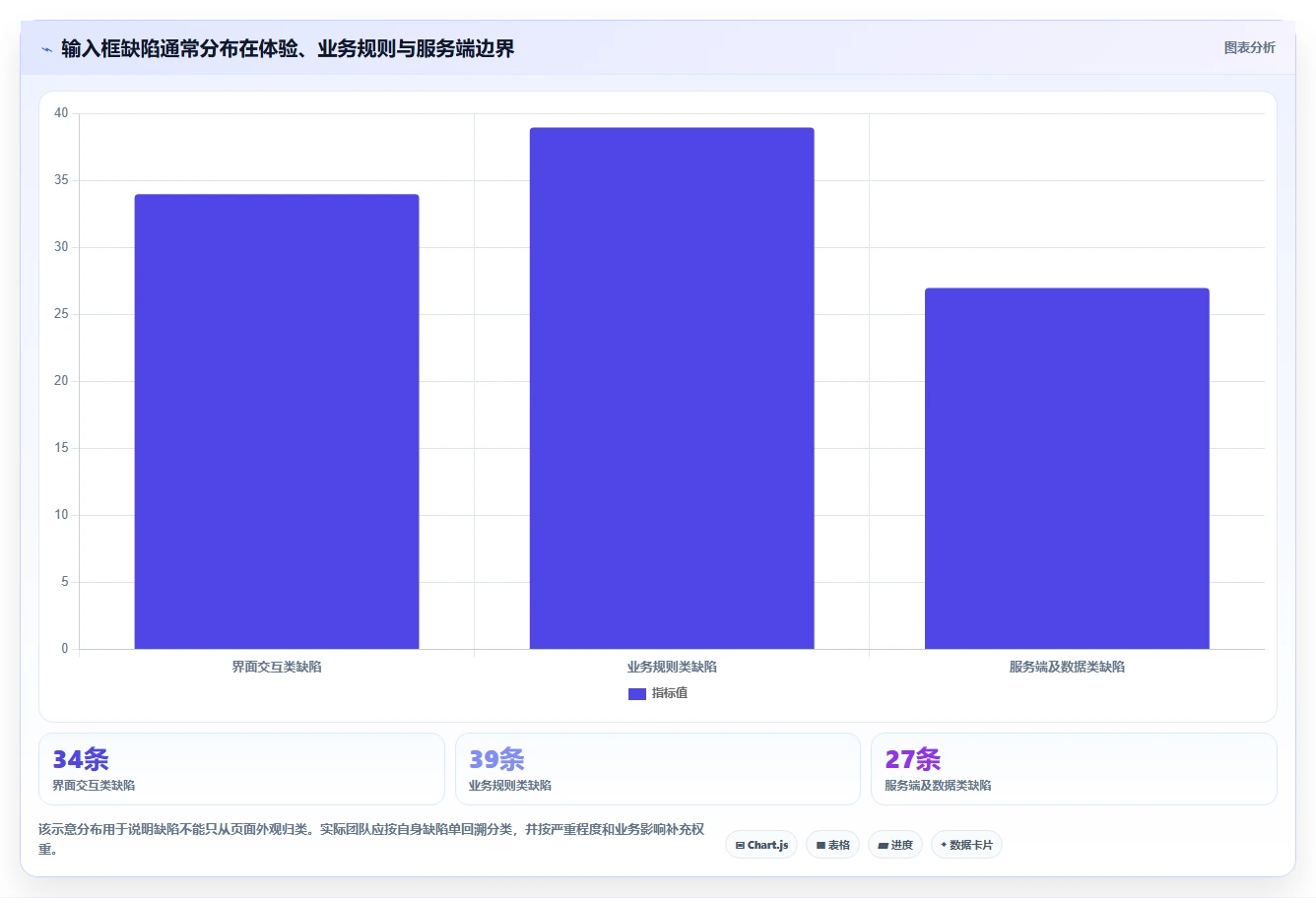The width and height of the screenshot is (1316, 898).
Task: Click the 图表分析 label at top right
Action: point(1249,47)
